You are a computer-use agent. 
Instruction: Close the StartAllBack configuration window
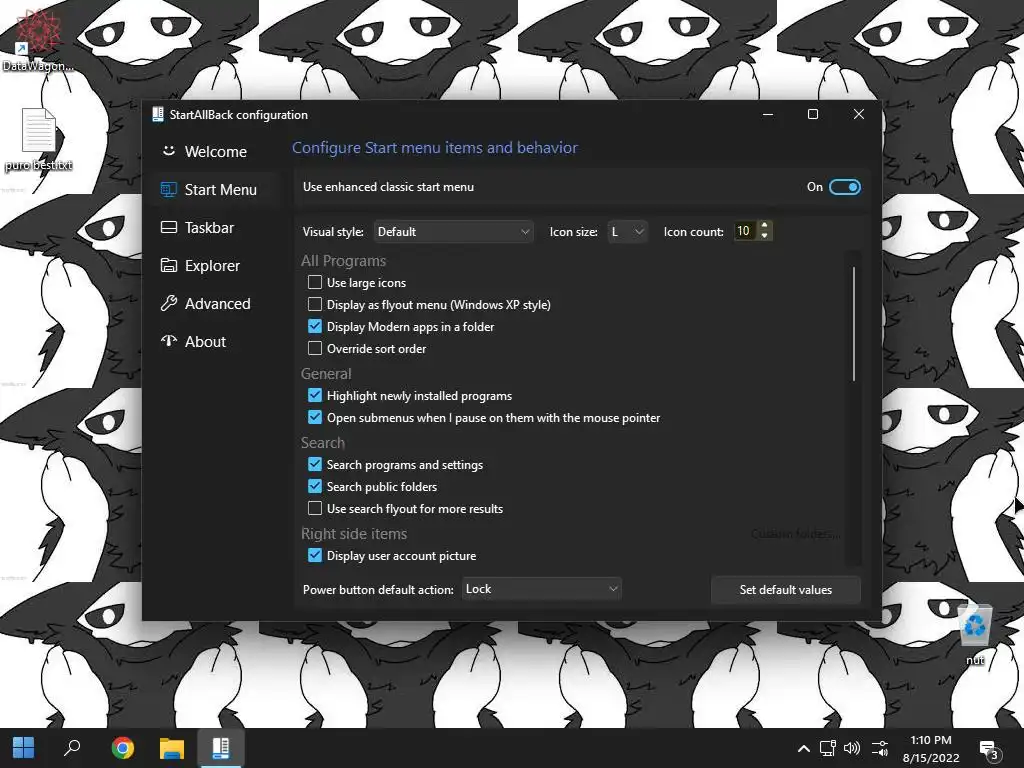tap(859, 114)
